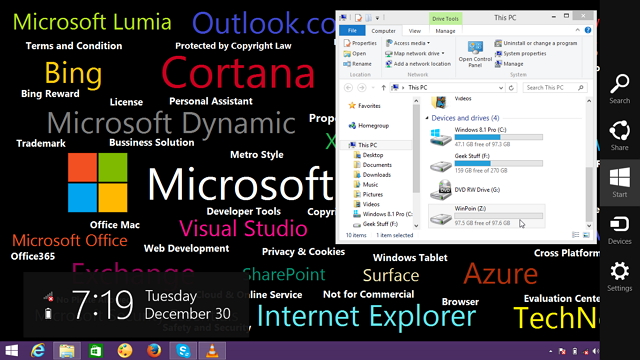
Task: Open Skype from the taskbar
Action: tap(183, 351)
